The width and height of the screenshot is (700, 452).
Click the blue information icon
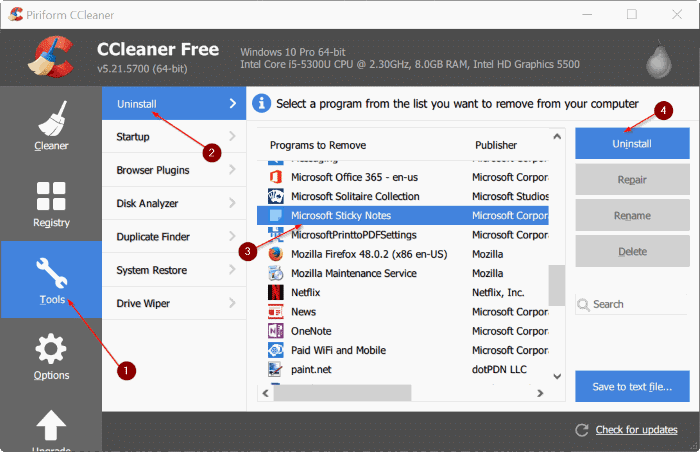pyautogui.click(x=262, y=104)
